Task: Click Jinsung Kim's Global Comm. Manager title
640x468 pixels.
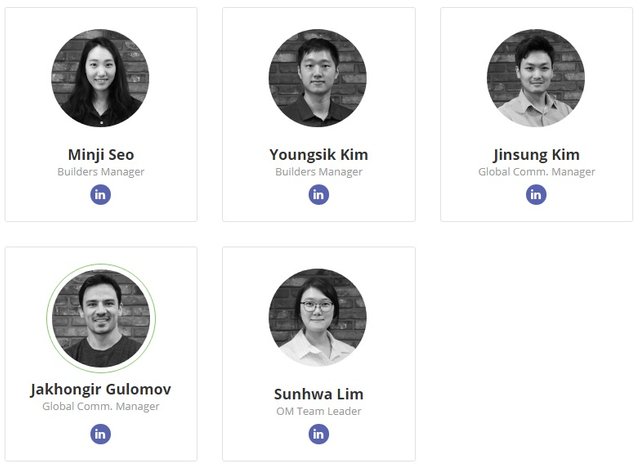Action: pos(536,172)
